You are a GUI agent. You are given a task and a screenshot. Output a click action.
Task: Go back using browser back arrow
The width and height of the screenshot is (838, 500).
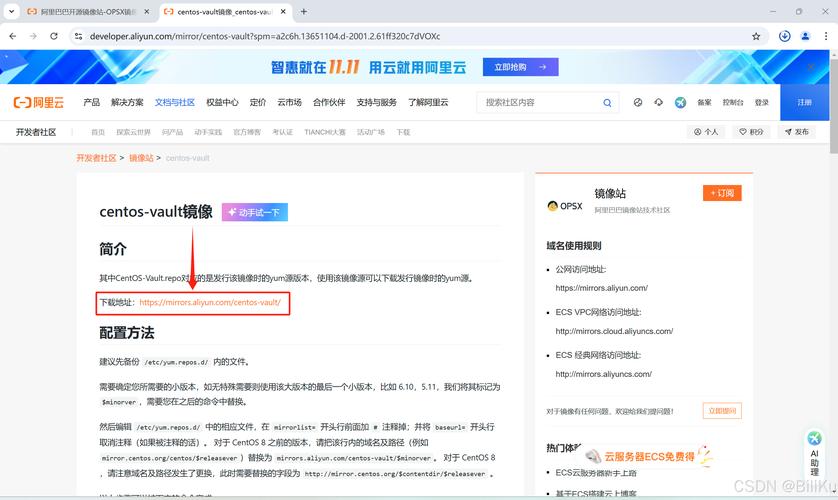13,36
